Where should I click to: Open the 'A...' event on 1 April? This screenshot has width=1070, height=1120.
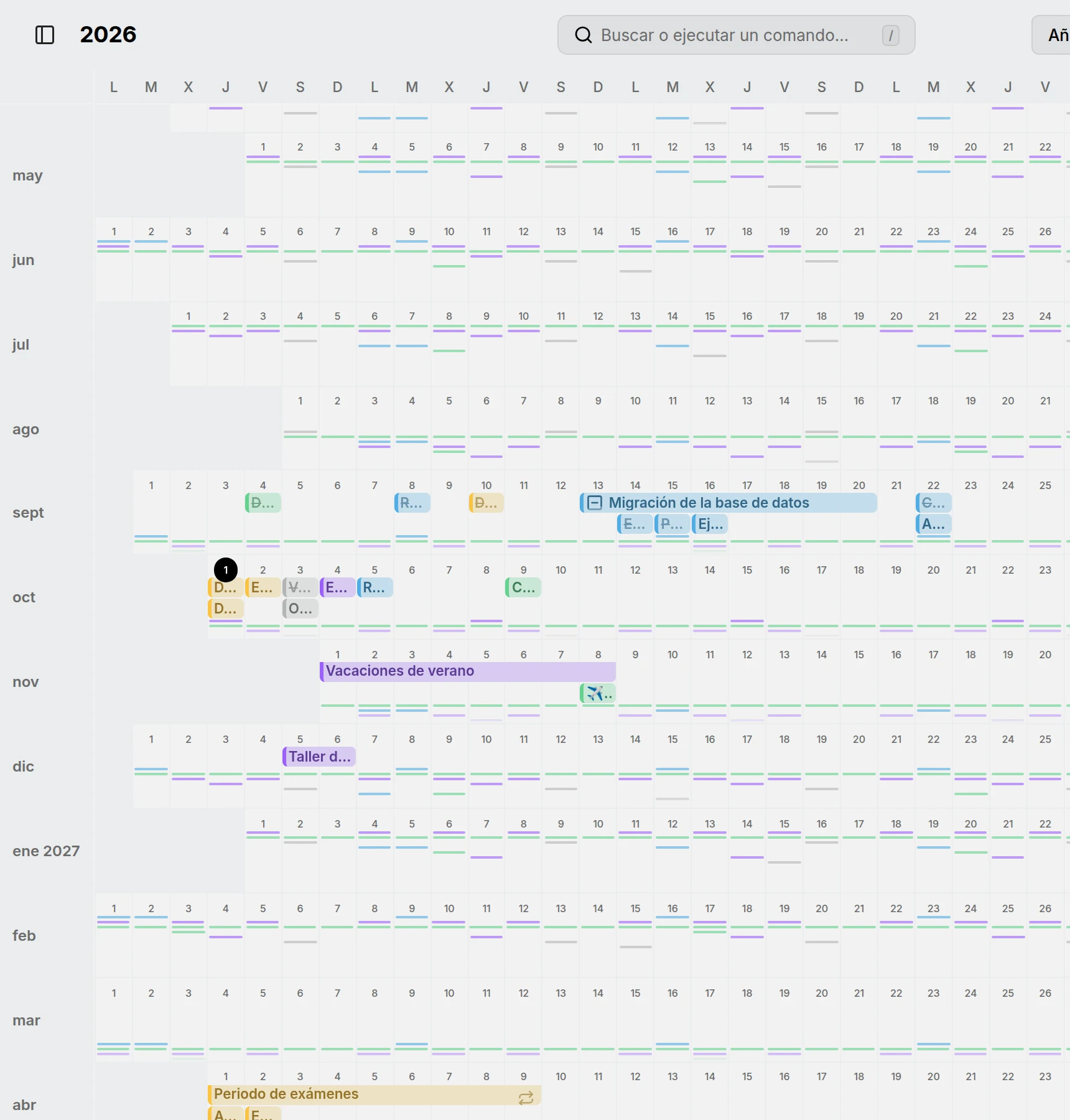point(226,1114)
